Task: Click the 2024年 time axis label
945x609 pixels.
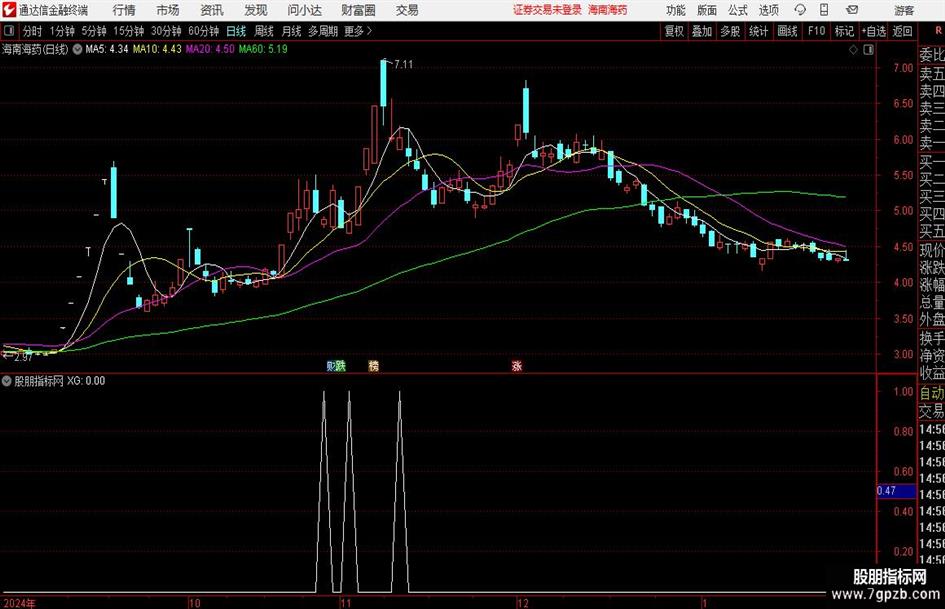Action: [19, 603]
